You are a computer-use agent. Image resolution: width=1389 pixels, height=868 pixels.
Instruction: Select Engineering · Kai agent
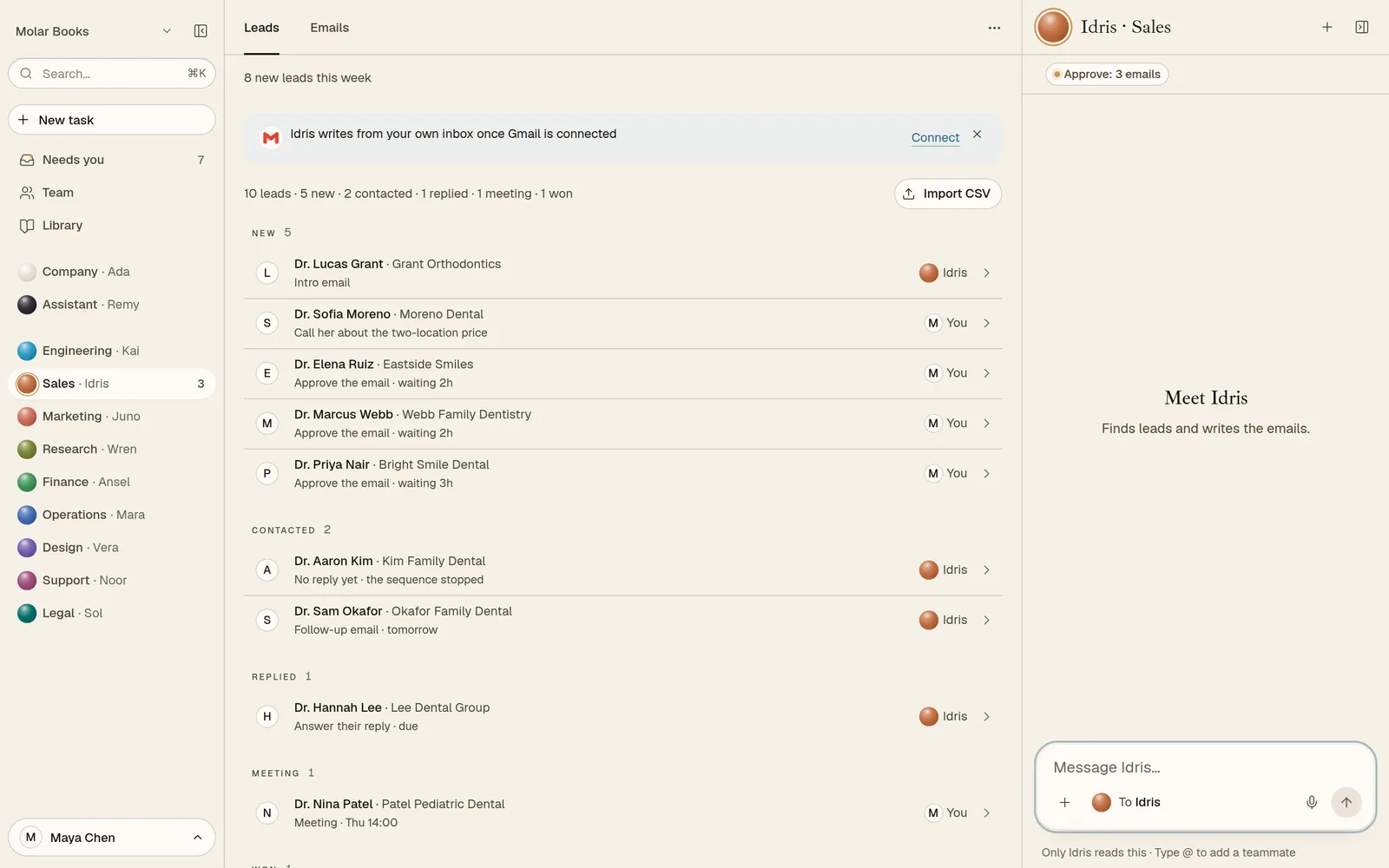tap(112, 351)
